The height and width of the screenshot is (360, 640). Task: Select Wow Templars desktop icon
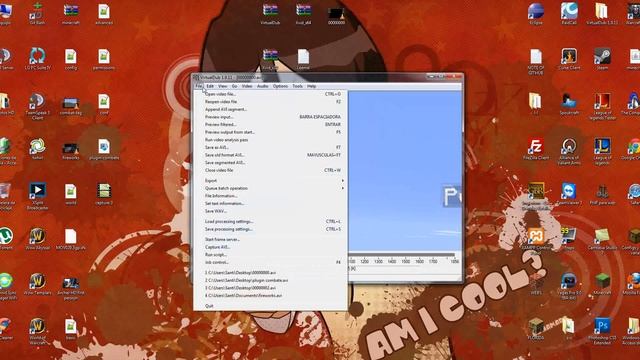click(x=37, y=284)
